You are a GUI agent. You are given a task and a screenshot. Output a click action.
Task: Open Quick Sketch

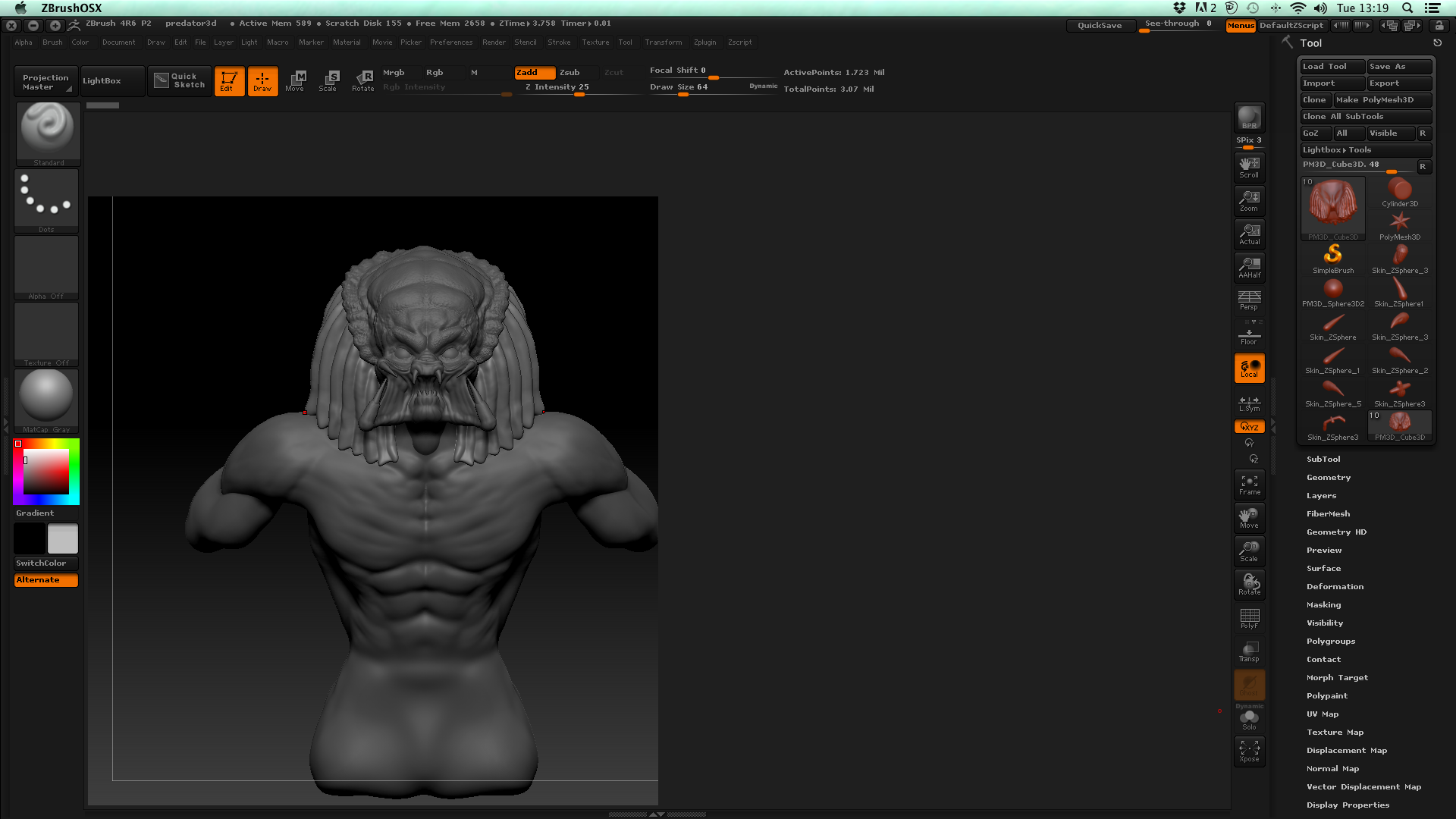point(180,80)
